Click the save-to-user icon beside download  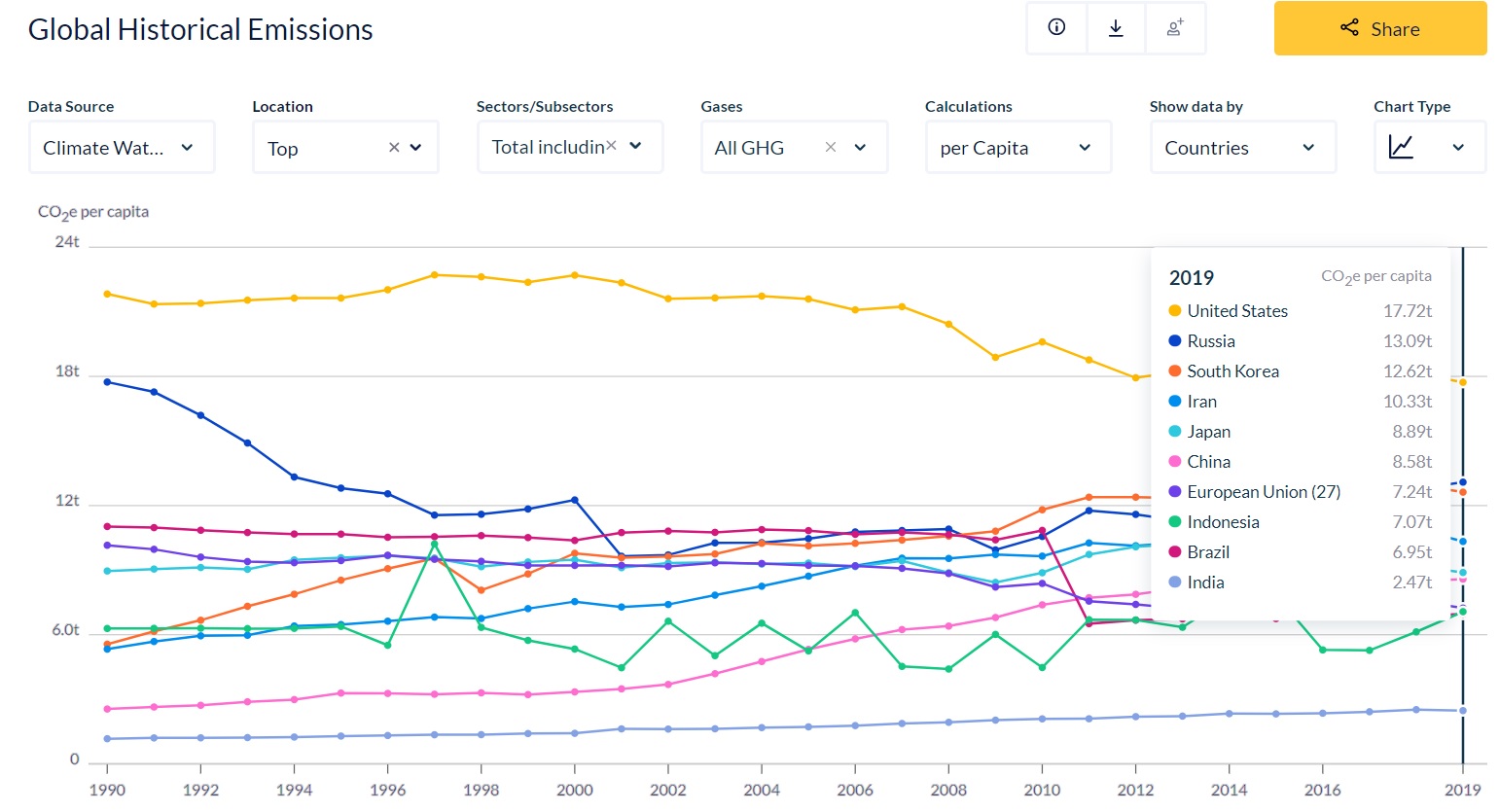(x=1175, y=28)
